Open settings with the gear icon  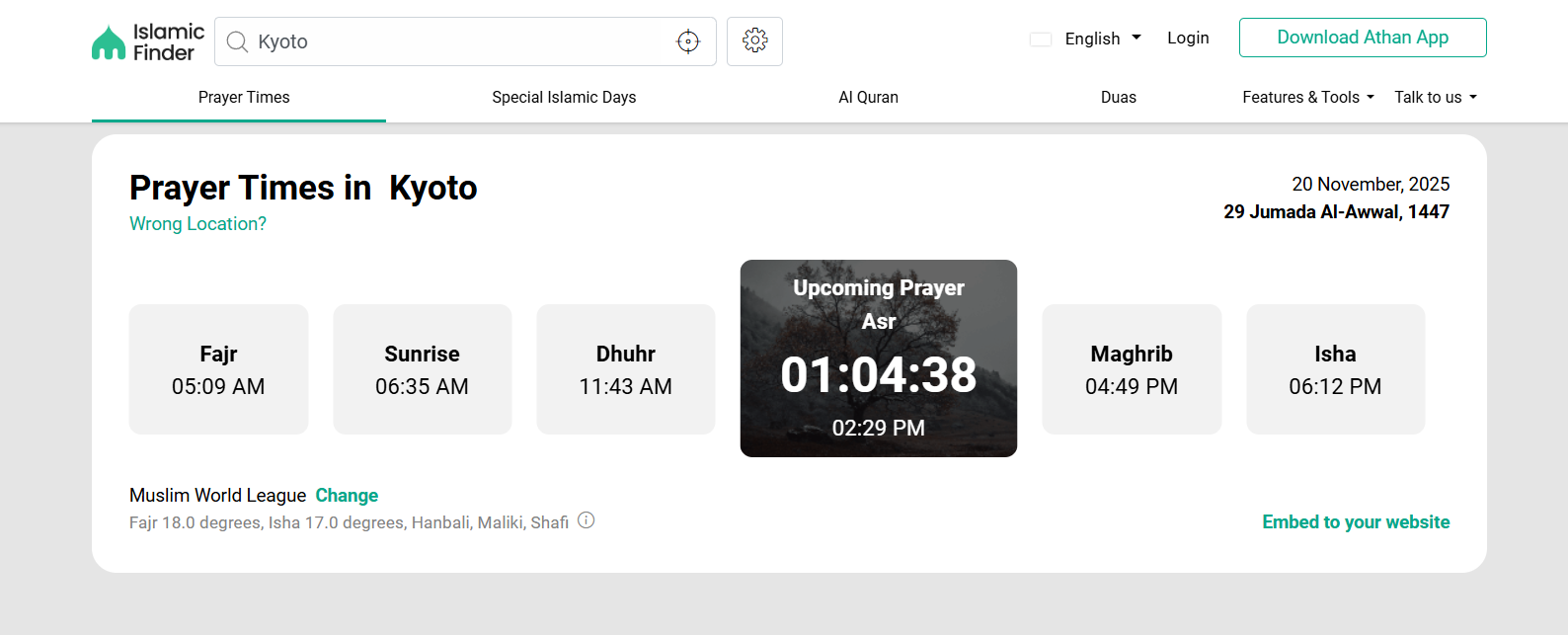click(754, 40)
